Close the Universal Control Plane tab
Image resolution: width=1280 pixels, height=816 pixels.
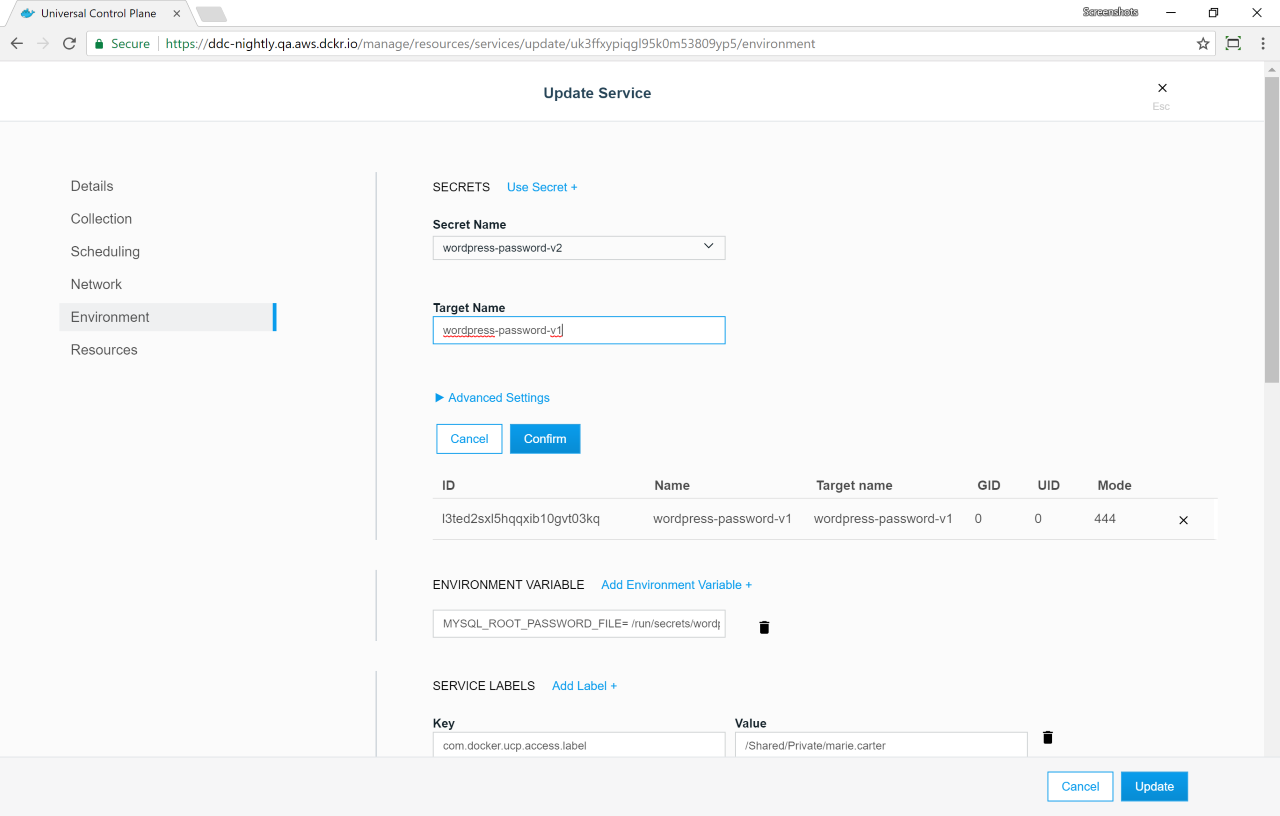pyautogui.click(x=177, y=14)
